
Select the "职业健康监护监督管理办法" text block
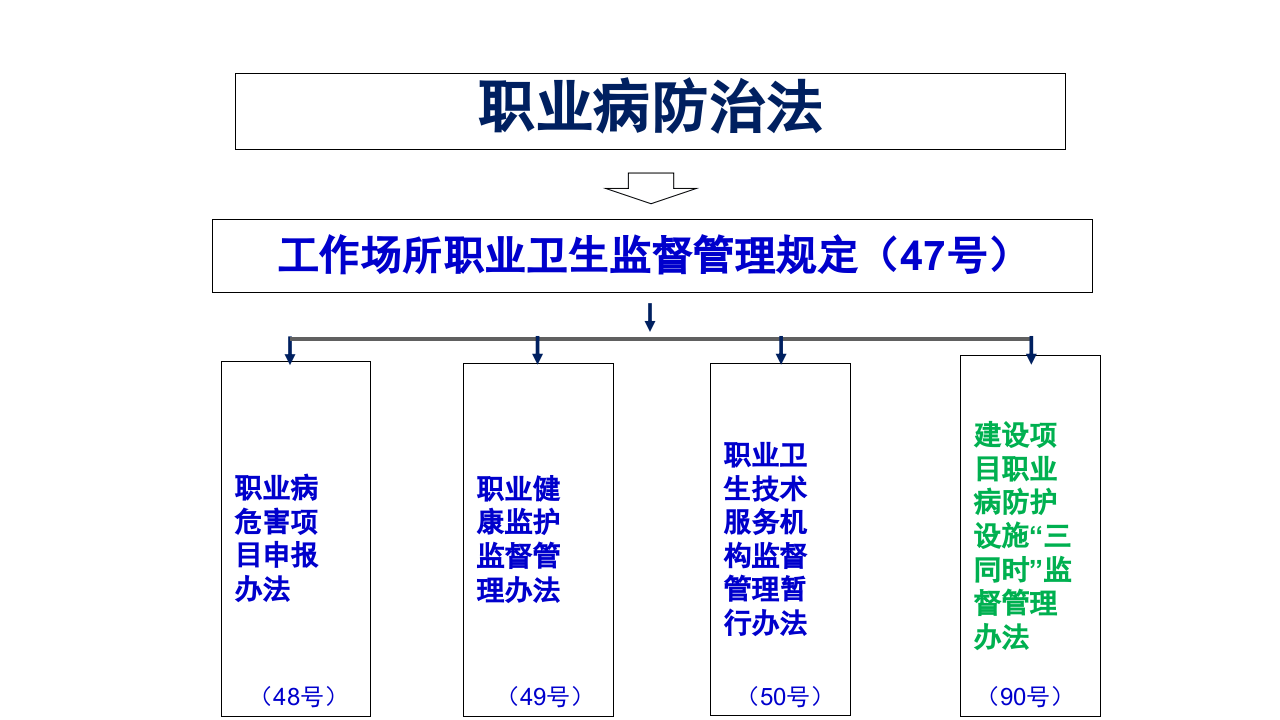pyautogui.click(x=519, y=539)
